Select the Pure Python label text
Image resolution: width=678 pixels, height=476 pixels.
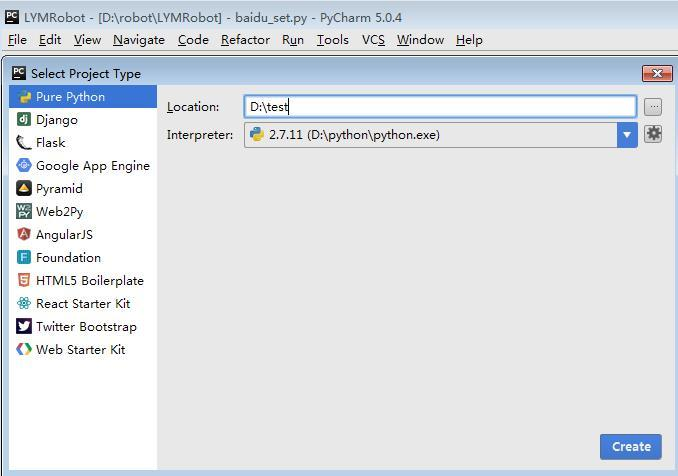click(x=70, y=97)
